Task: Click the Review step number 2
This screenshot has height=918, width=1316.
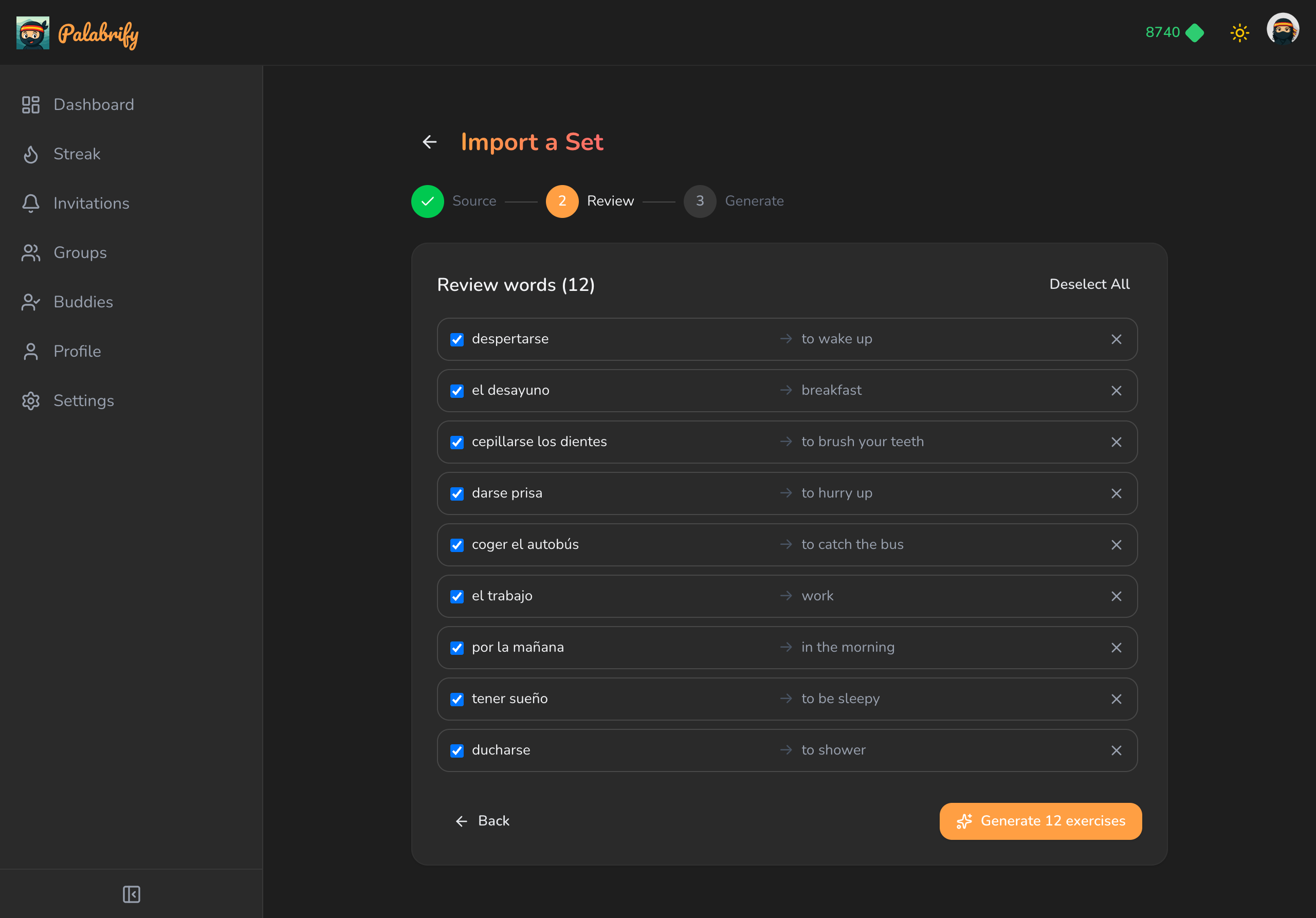Action: click(x=562, y=201)
